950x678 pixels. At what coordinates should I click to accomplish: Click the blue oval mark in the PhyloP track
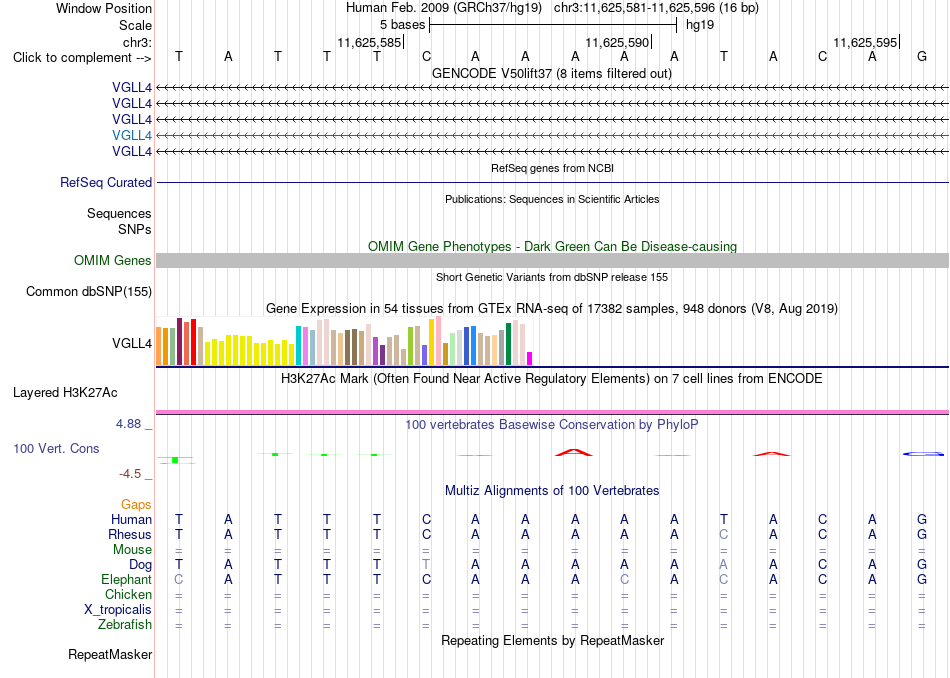tap(923, 454)
